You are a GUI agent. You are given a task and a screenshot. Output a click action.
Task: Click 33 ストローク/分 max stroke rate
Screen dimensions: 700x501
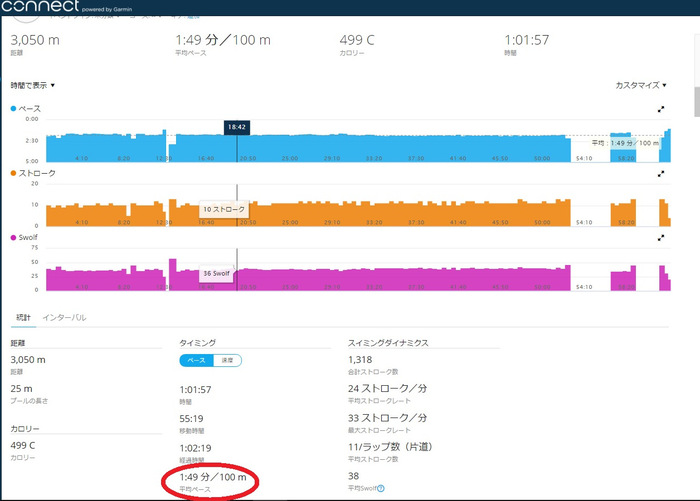coord(388,418)
